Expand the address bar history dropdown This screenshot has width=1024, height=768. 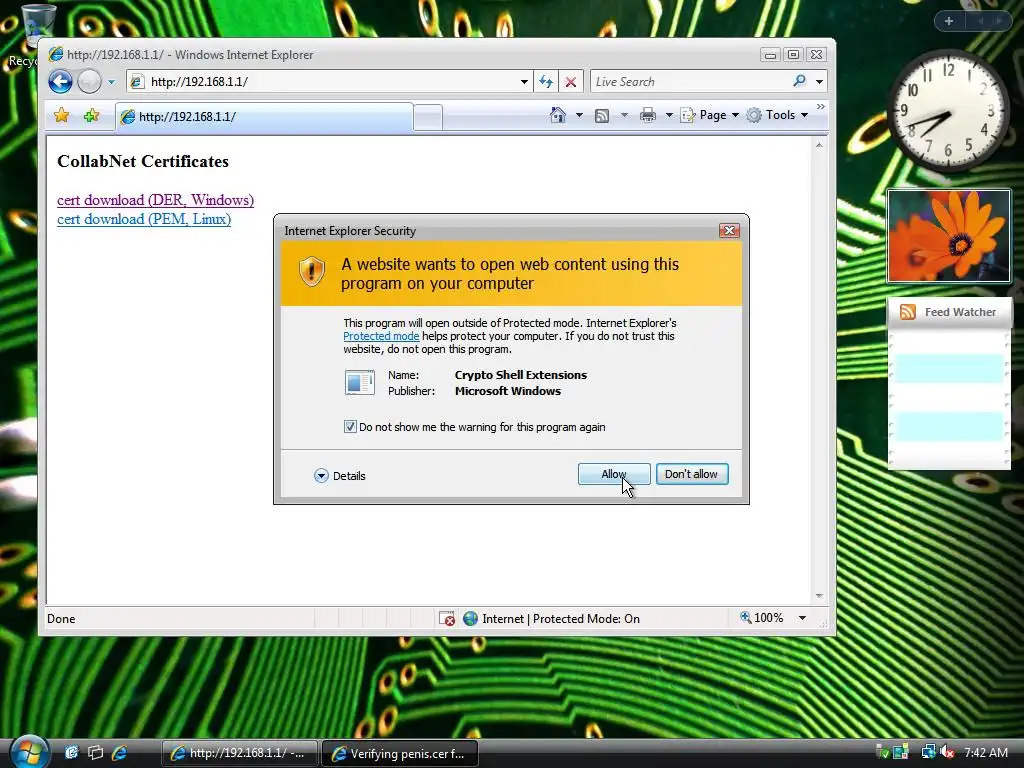click(x=524, y=82)
